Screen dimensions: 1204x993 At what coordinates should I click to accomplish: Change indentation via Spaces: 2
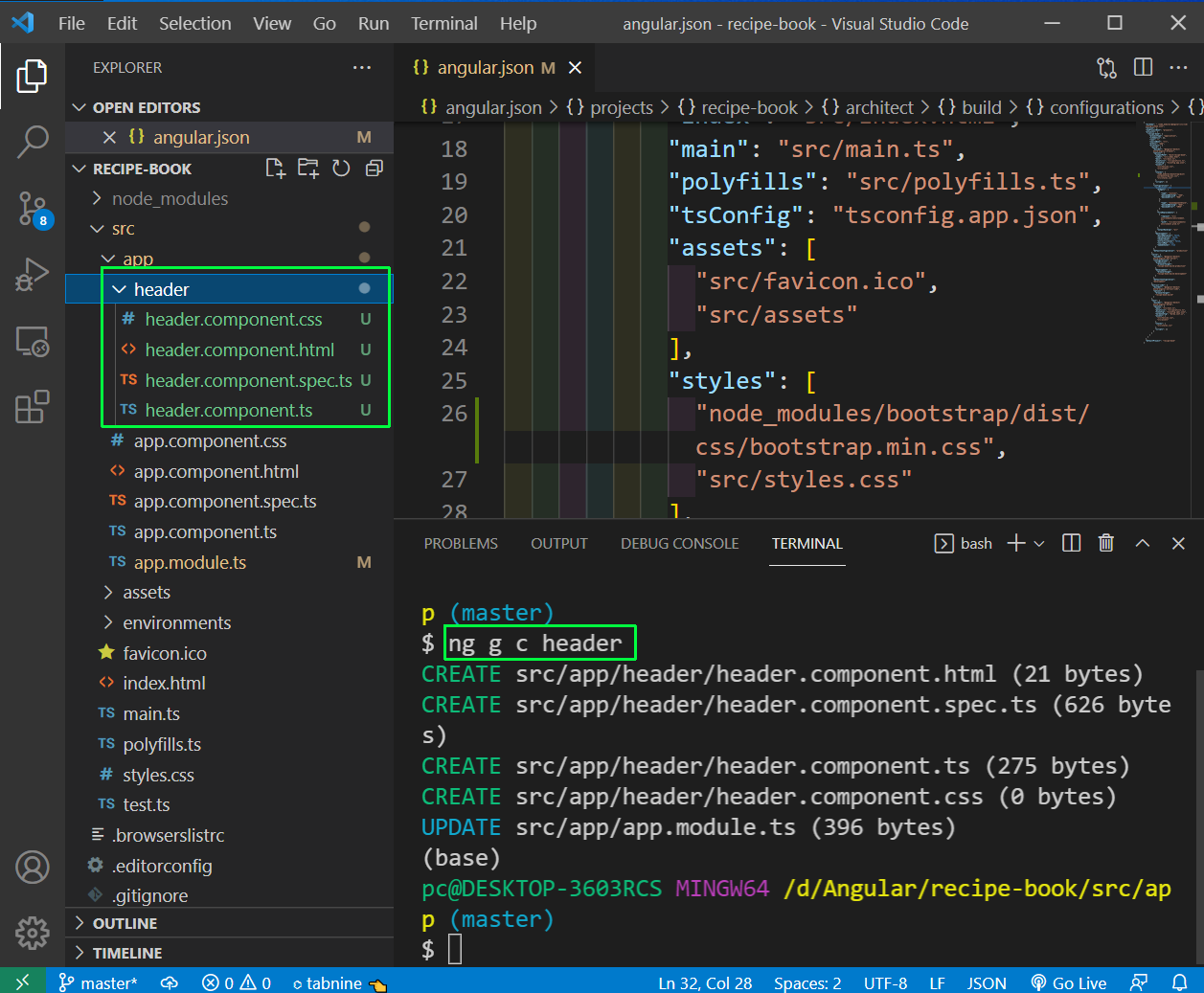pos(807,982)
